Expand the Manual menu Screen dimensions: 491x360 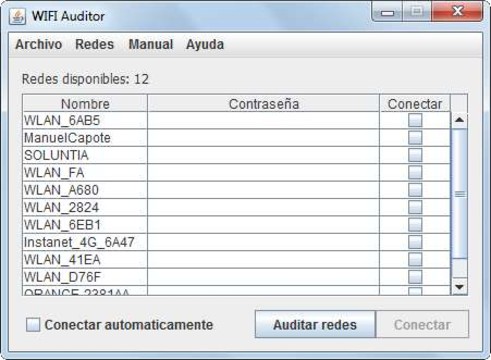click(151, 44)
